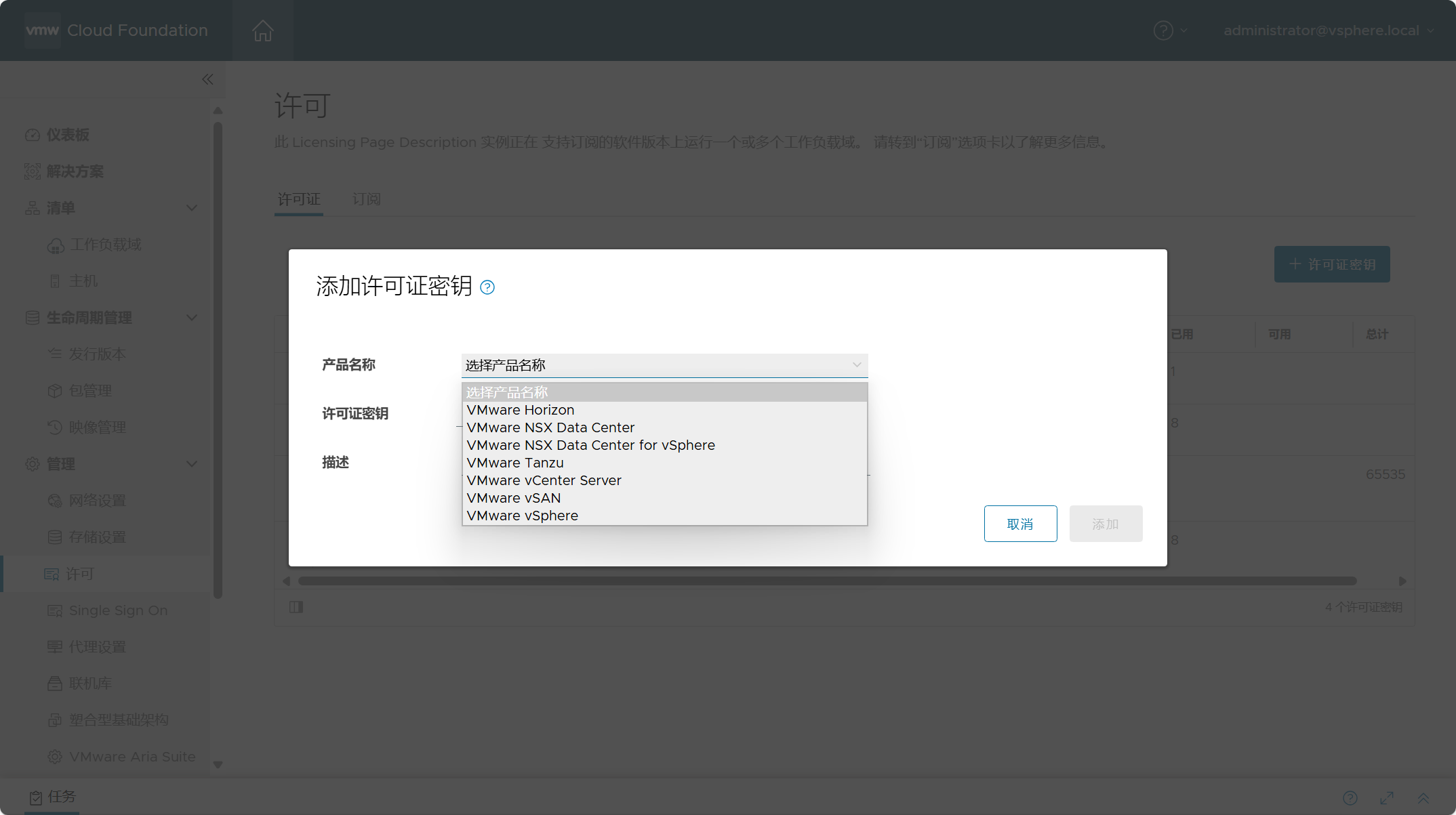Choose VMware NSX Data Center for vSphere
The height and width of the screenshot is (815, 1456).
click(x=664, y=445)
